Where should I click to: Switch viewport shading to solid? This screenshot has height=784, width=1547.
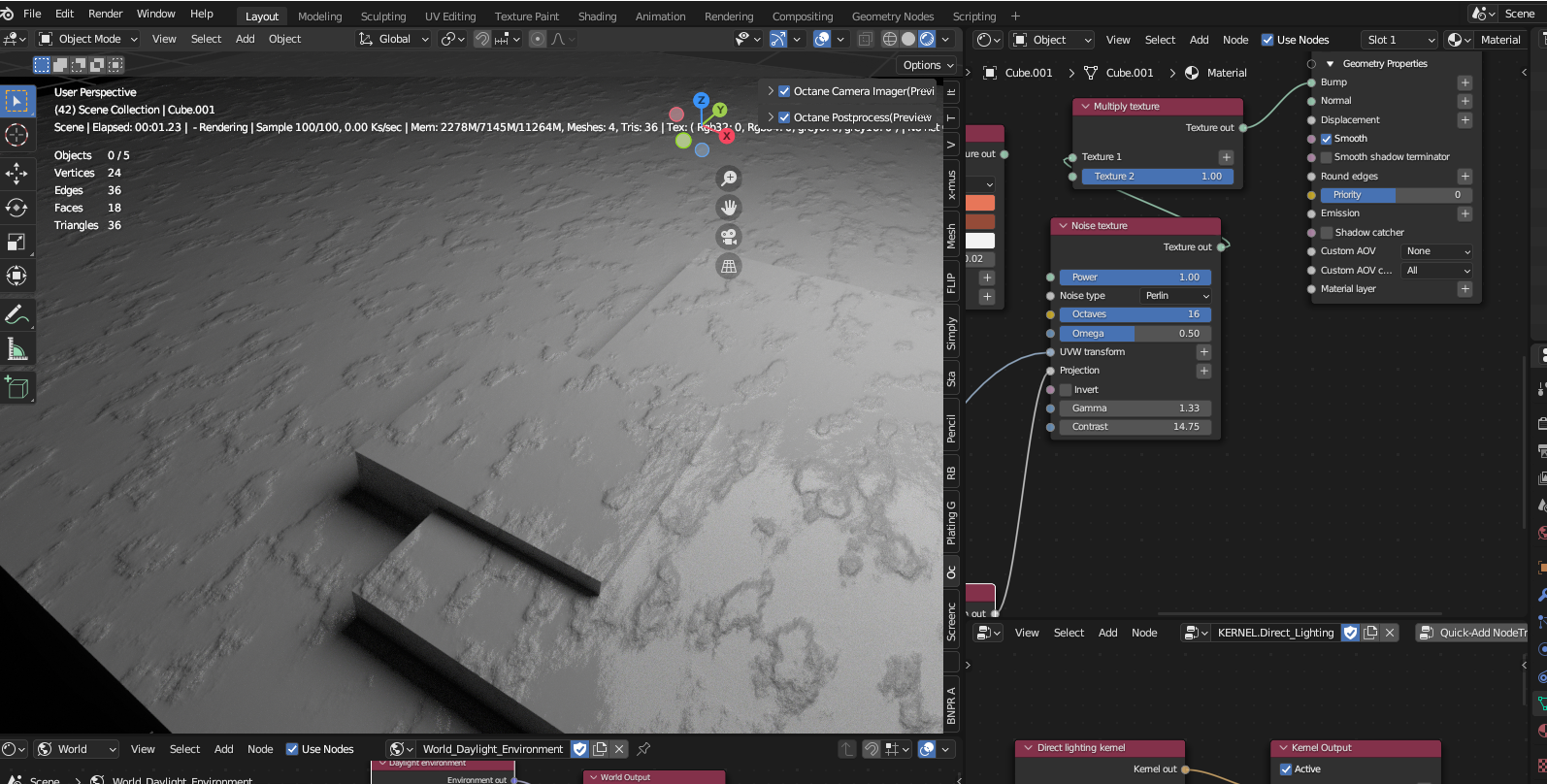[908, 39]
